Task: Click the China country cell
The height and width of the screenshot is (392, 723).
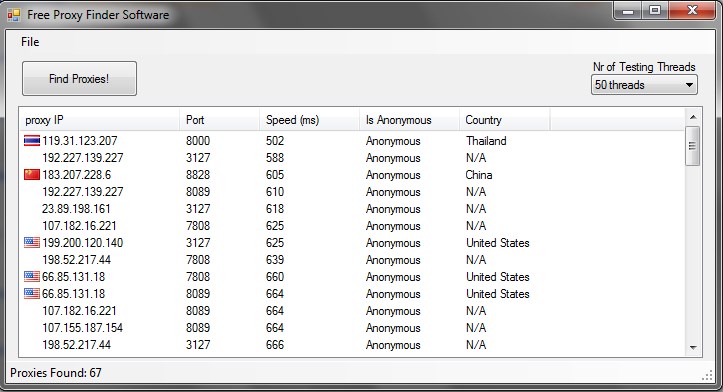Action: (x=479, y=175)
